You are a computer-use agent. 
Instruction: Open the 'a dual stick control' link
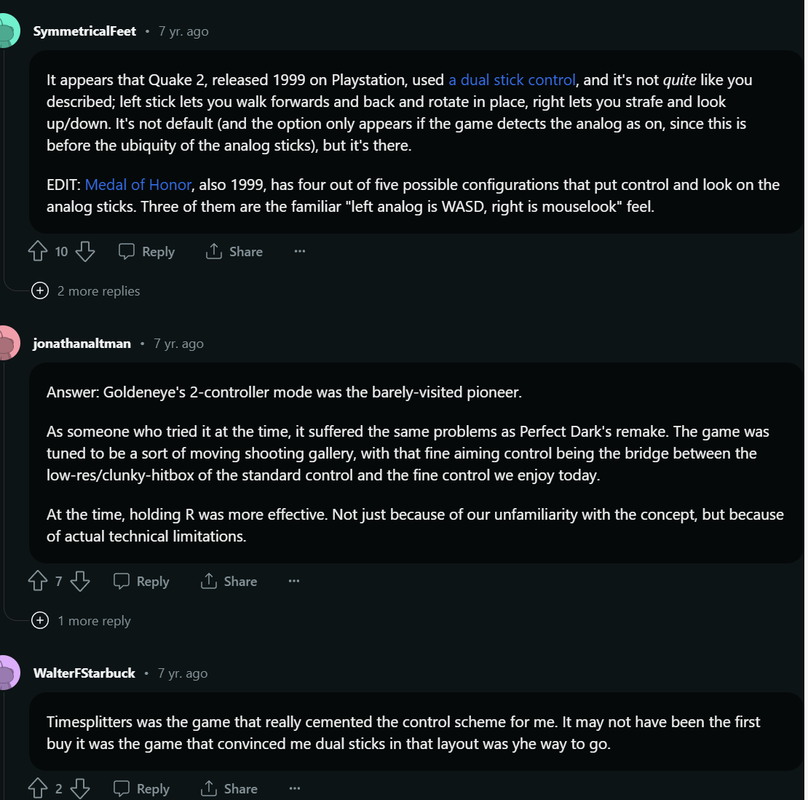[512, 80]
